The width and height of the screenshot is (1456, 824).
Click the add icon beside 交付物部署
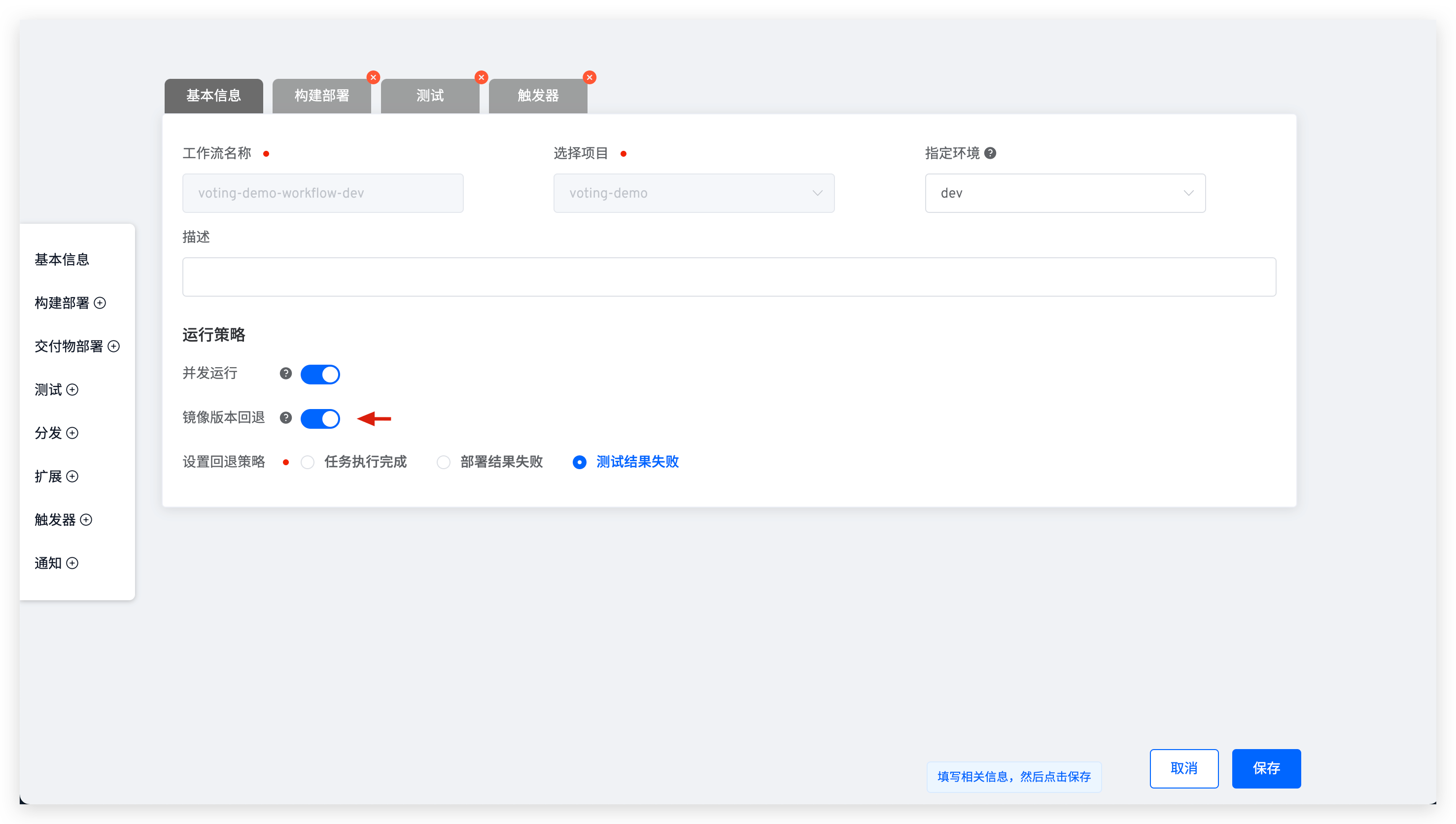coord(115,346)
